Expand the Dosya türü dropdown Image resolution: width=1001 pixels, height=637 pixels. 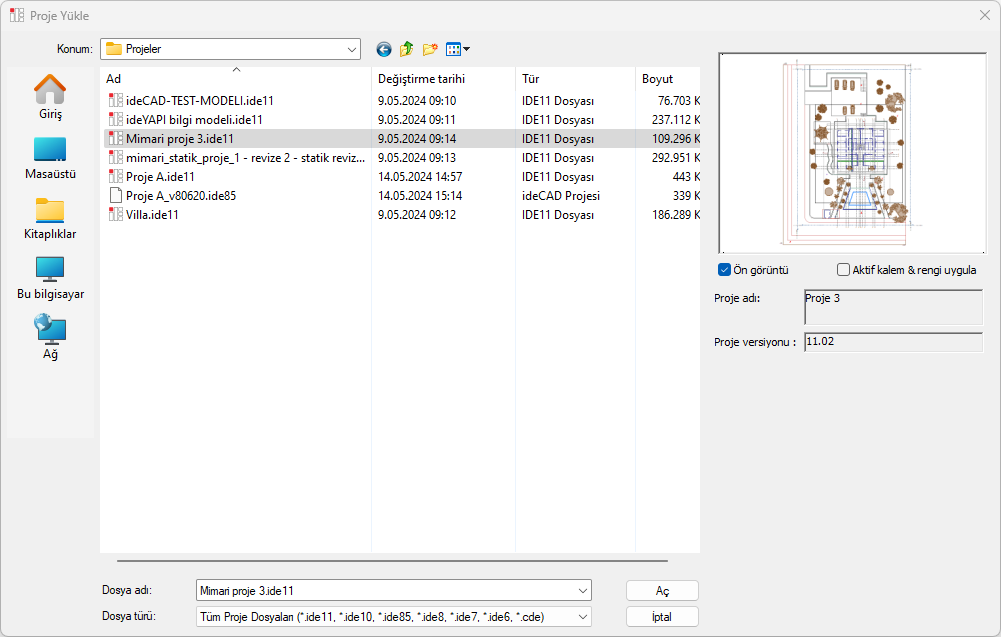tap(583, 617)
